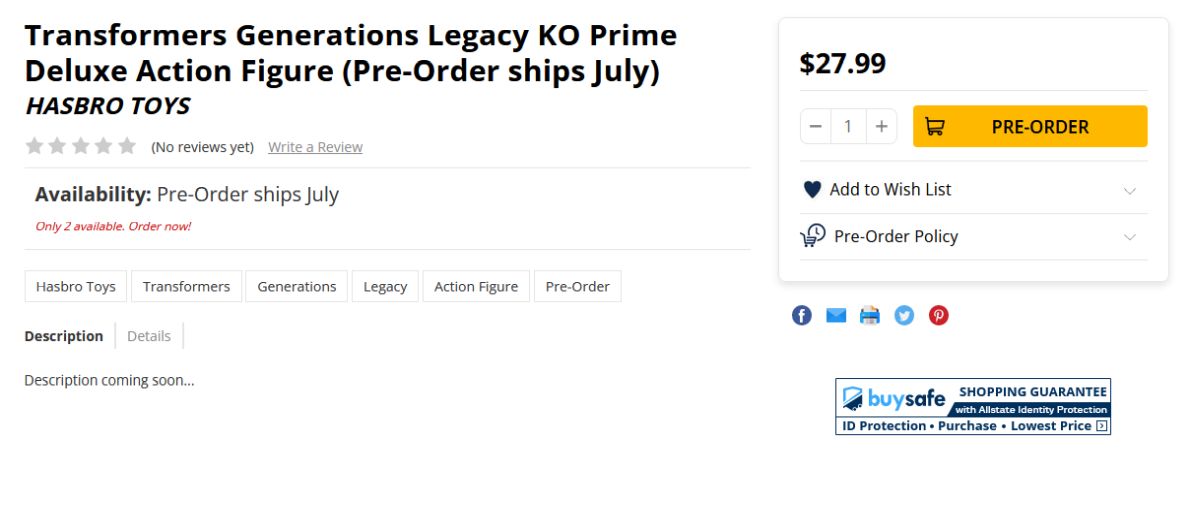Rate product using fifth star
This screenshot has width=1200, height=510.
coord(127,146)
